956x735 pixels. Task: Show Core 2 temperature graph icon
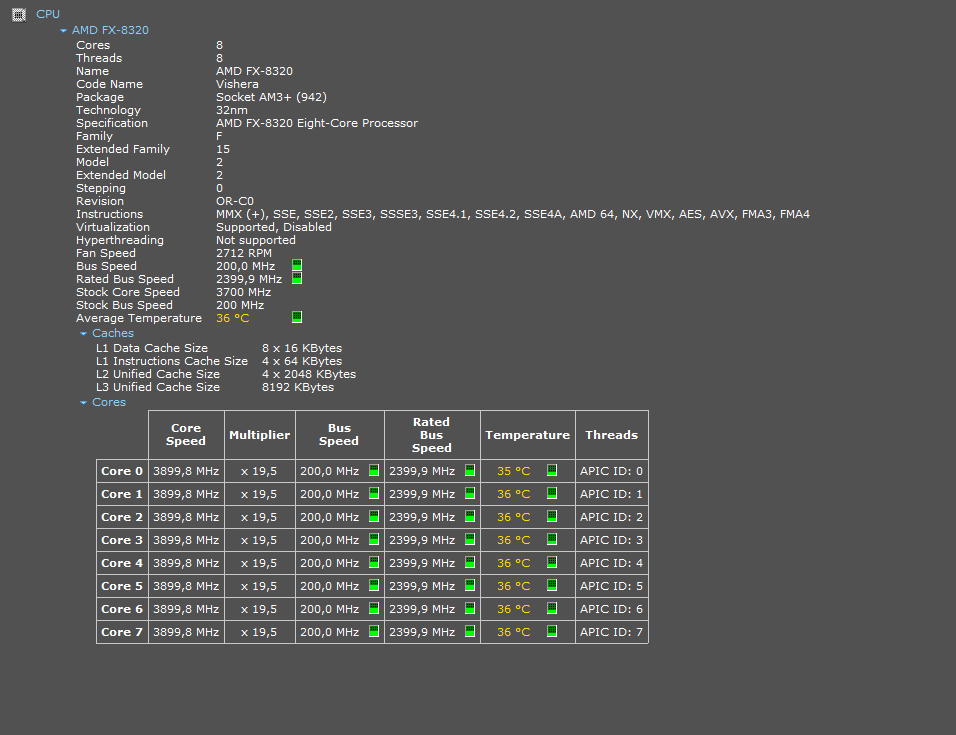(x=552, y=516)
